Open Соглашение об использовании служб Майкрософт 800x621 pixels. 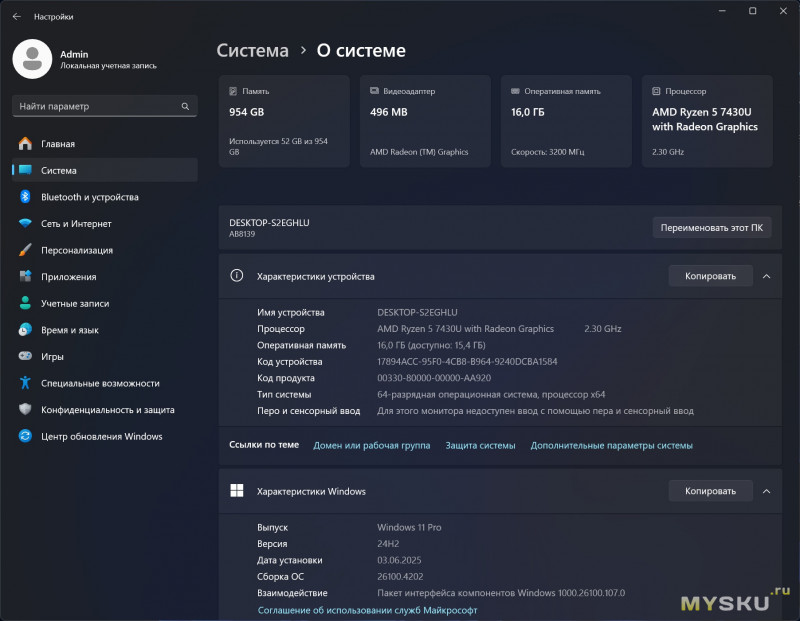click(x=367, y=610)
